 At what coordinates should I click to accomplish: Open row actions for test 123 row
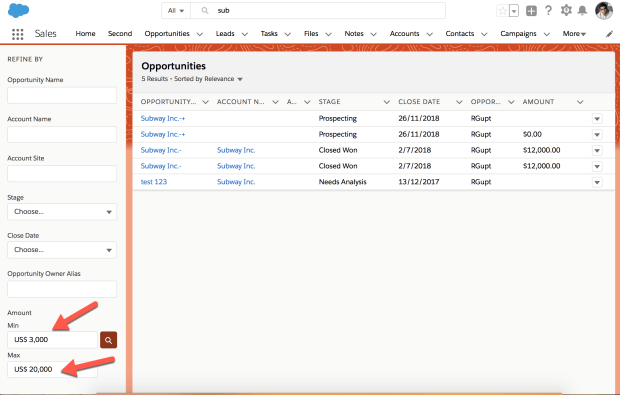[x=597, y=182]
